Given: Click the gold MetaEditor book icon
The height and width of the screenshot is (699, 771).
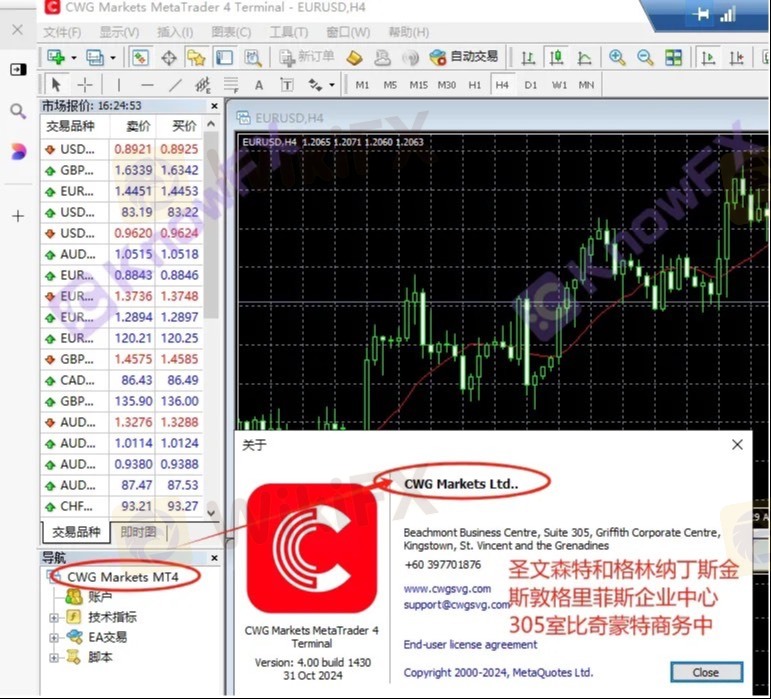Looking at the screenshot, I should [355, 58].
